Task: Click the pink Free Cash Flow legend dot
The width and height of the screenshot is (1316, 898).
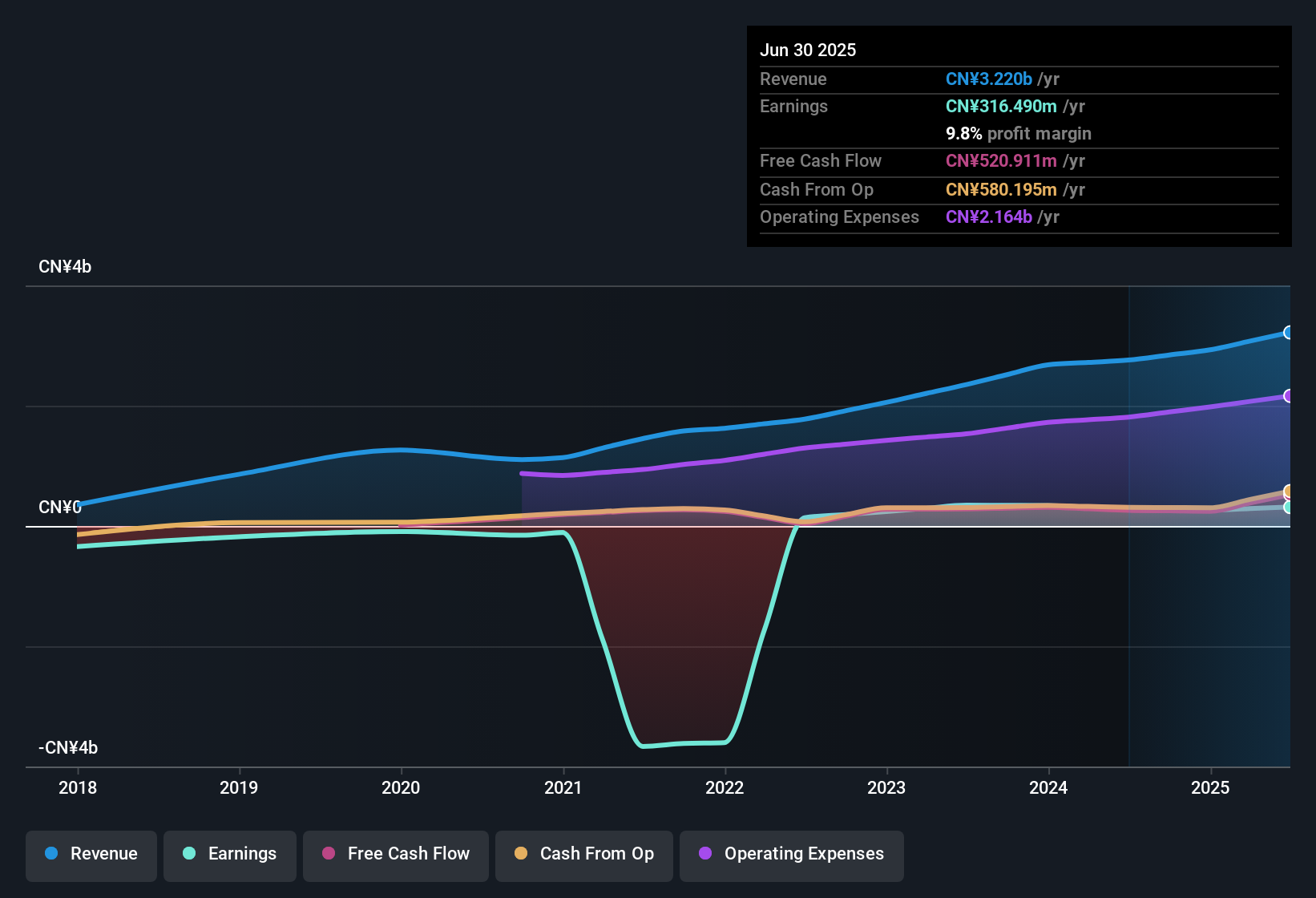Action: (329, 854)
